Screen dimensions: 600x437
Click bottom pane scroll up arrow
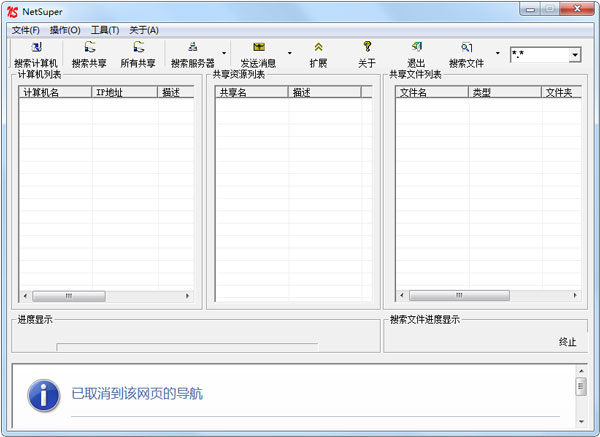point(581,371)
